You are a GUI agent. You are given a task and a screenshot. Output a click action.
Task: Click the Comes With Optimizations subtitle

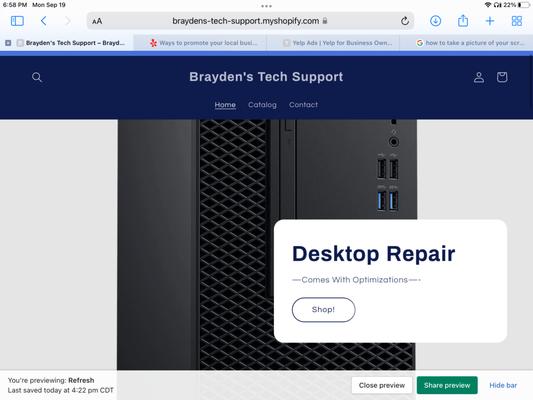coord(356,280)
